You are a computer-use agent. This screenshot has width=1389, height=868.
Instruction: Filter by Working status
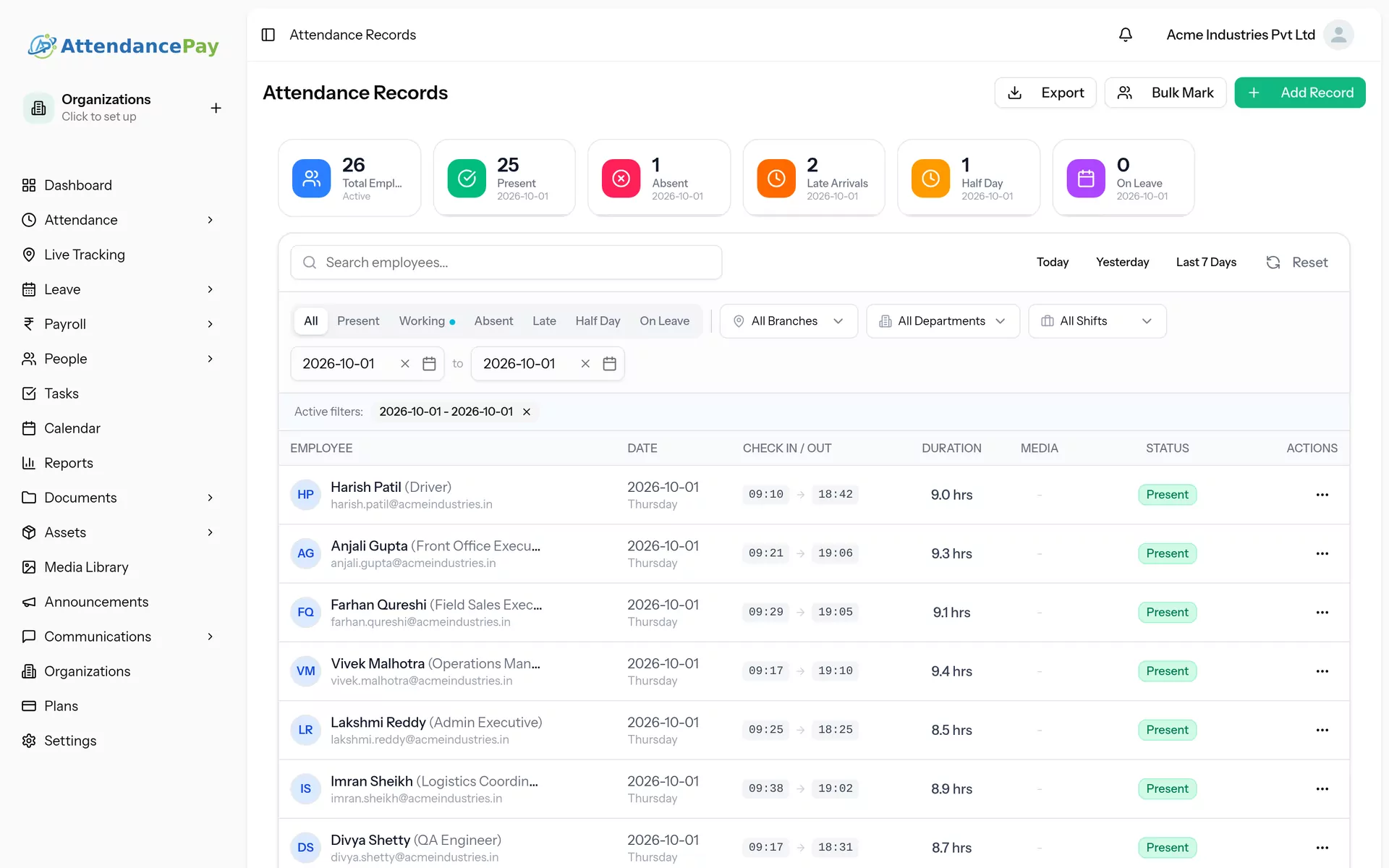coord(427,321)
